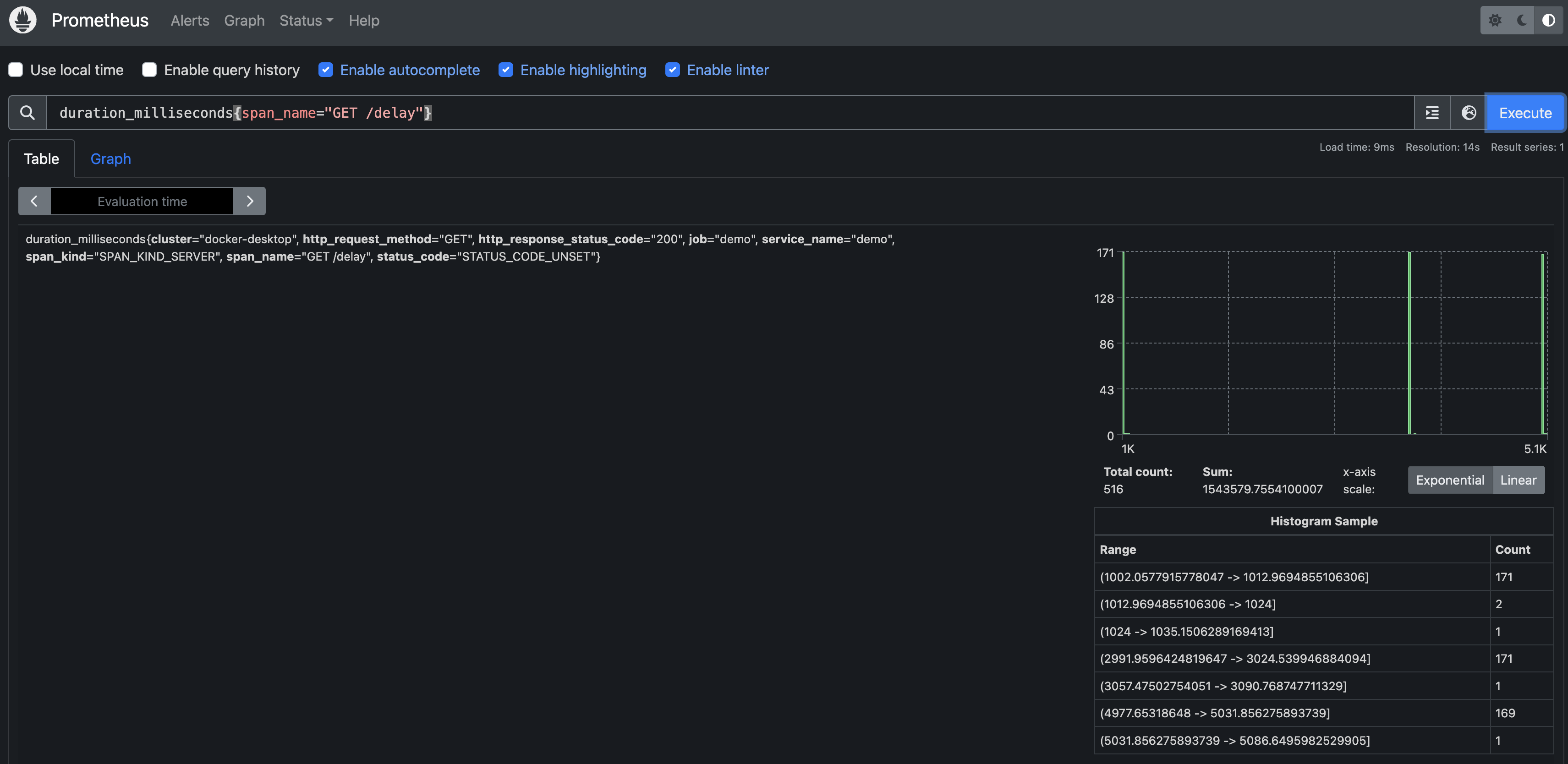The height and width of the screenshot is (764, 1568).
Task: Click the Prometheus flame logo
Action: pos(22,20)
